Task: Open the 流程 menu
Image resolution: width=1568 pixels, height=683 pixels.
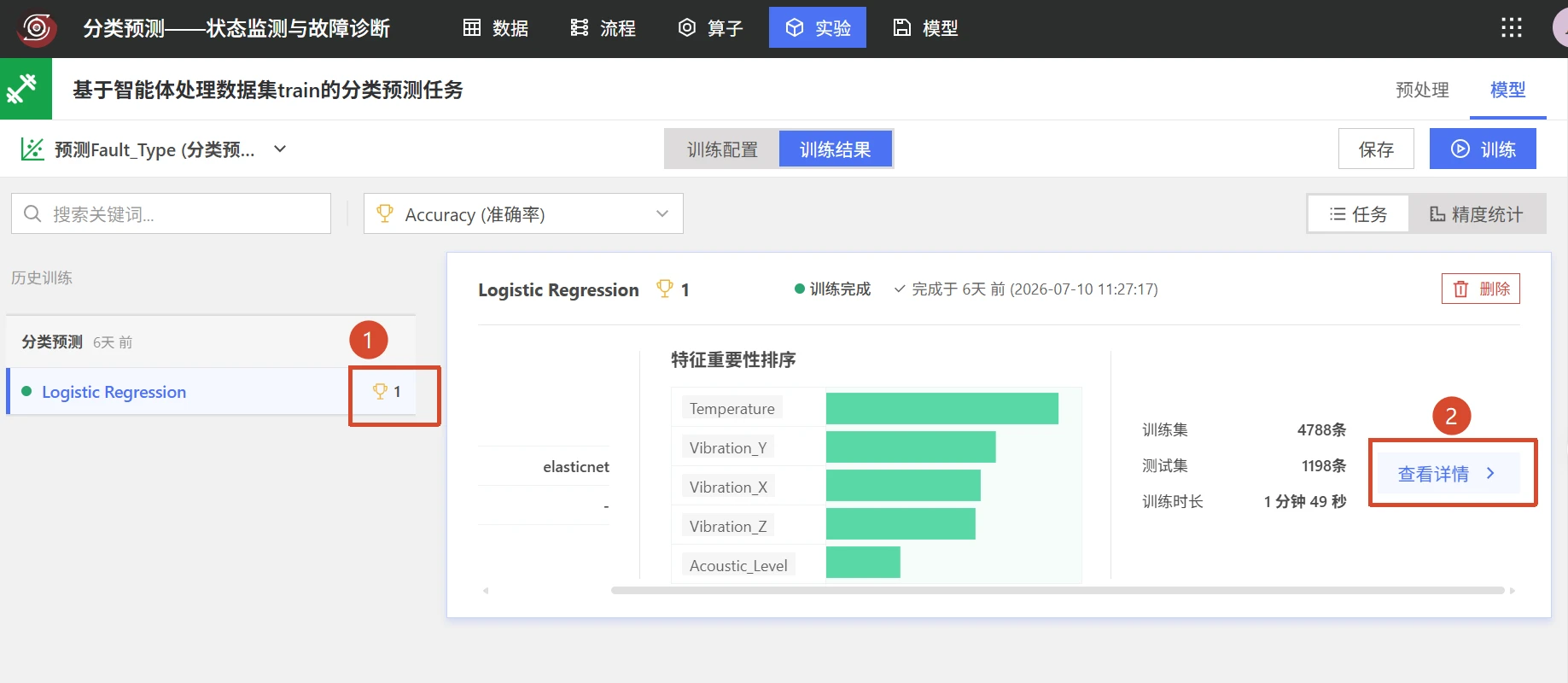Action: tap(603, 28)
